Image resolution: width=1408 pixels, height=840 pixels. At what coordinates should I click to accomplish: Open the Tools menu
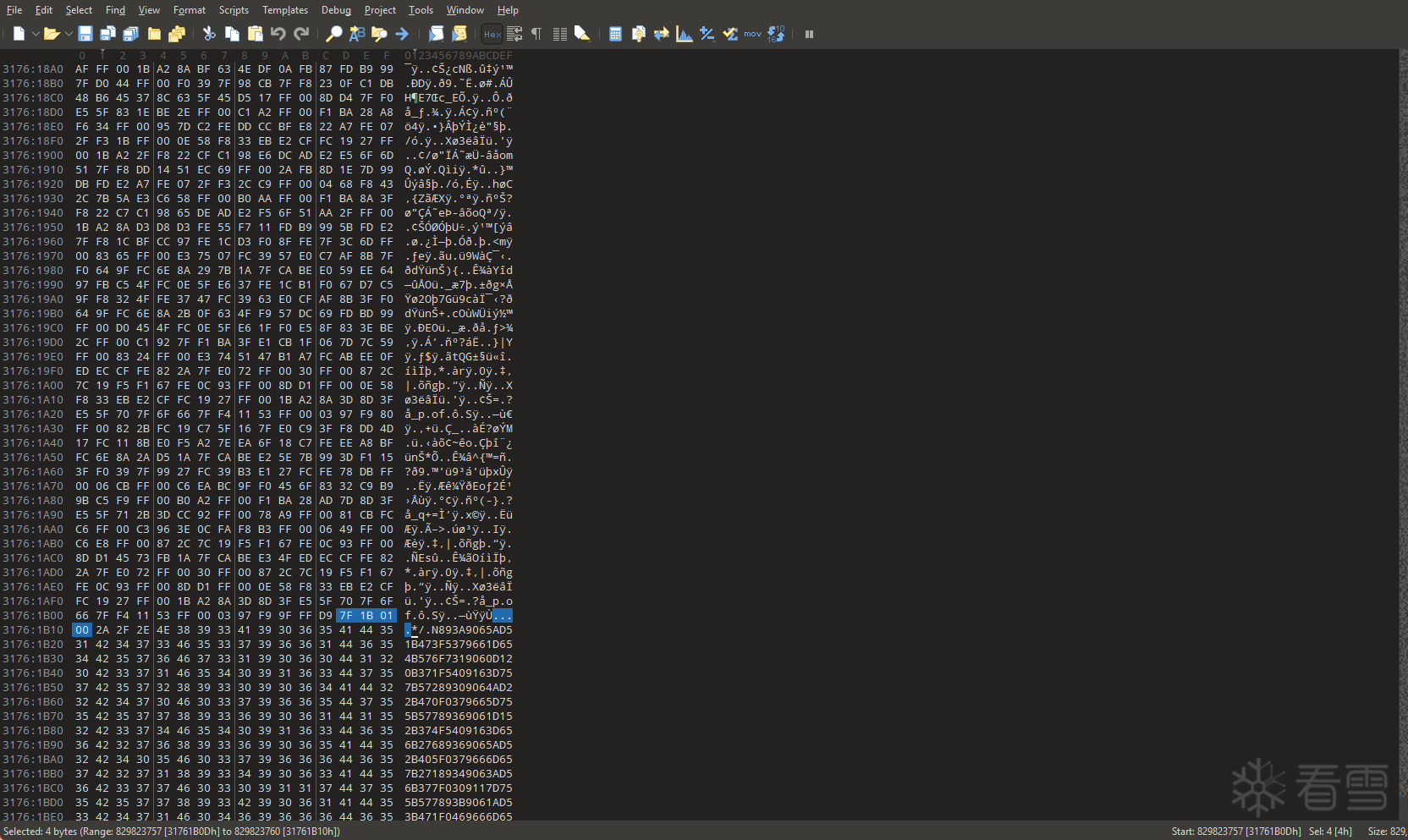click(x=421, y=10)
